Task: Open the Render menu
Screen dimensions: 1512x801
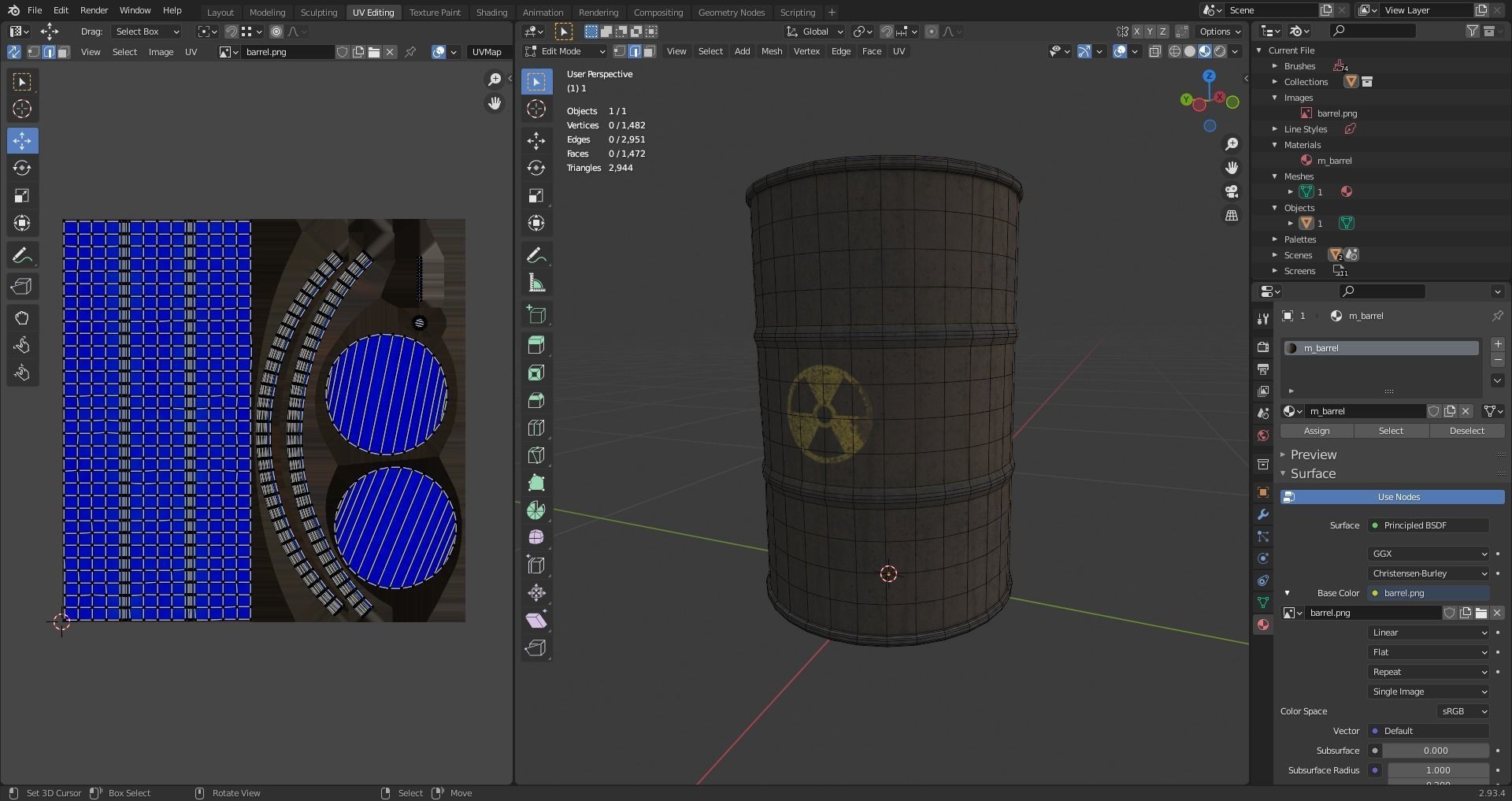Action: pos(94,10)
